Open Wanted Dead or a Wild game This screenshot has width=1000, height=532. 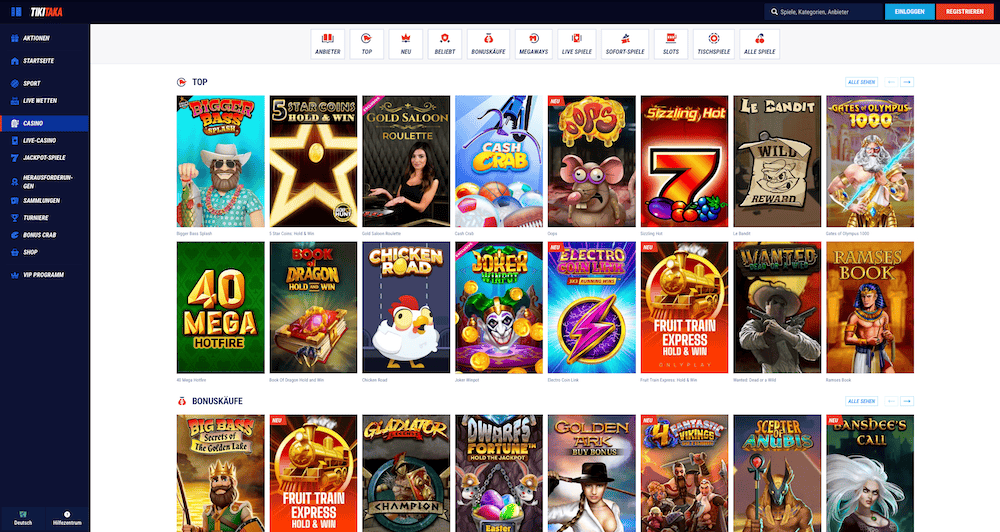pos(777,307)
